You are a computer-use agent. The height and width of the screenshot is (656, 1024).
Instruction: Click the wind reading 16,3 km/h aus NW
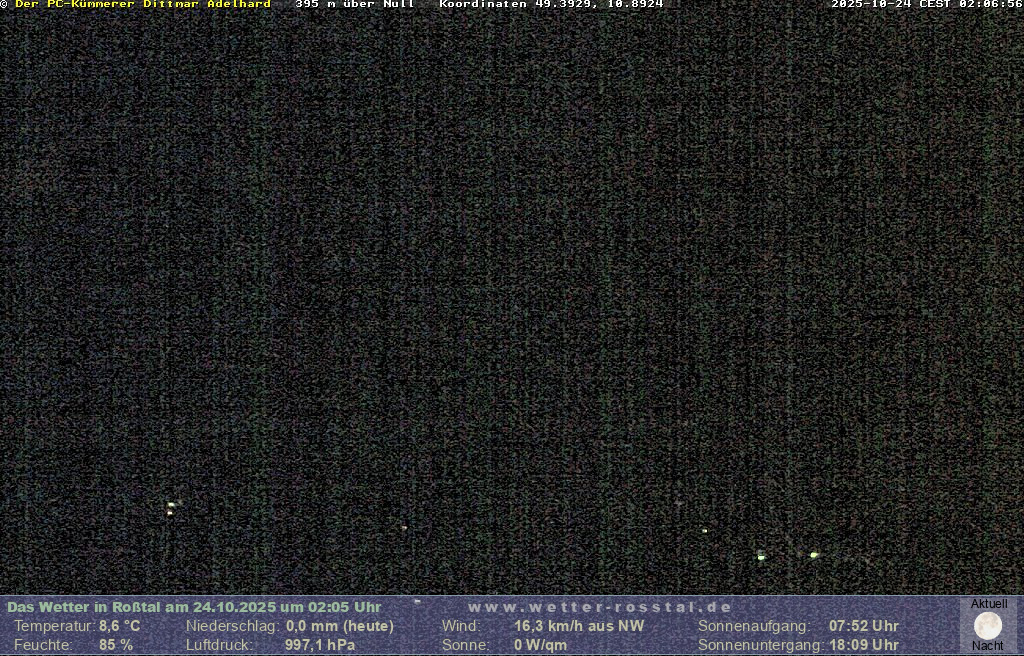(579, 626)
